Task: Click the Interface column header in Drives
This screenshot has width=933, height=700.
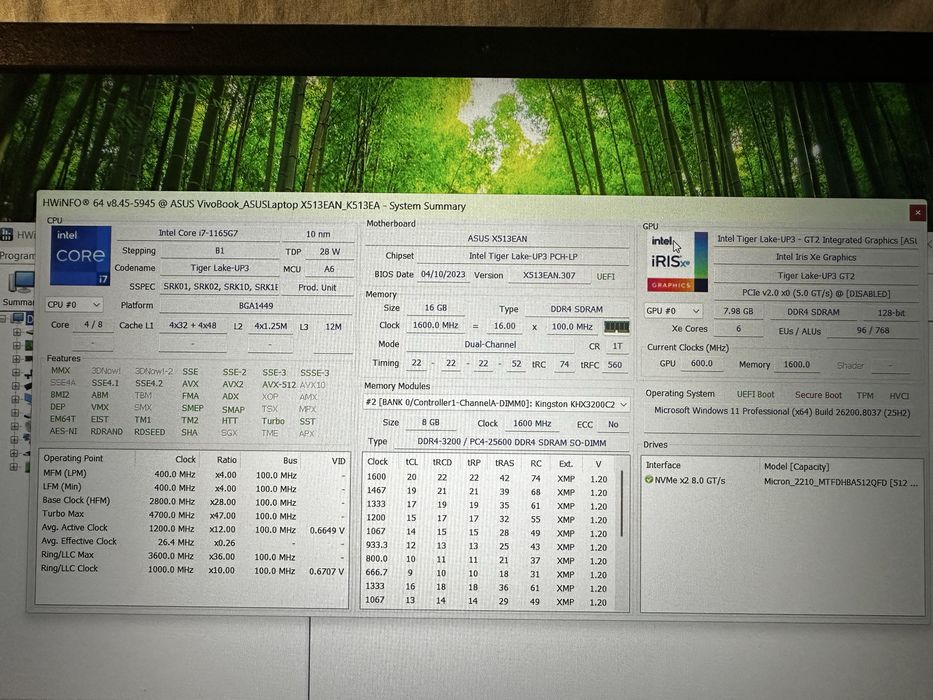Action: (663, 465)
